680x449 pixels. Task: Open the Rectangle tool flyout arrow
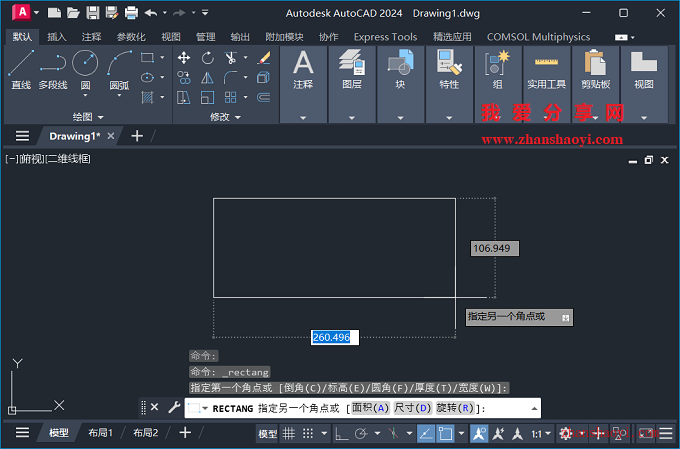162,57
